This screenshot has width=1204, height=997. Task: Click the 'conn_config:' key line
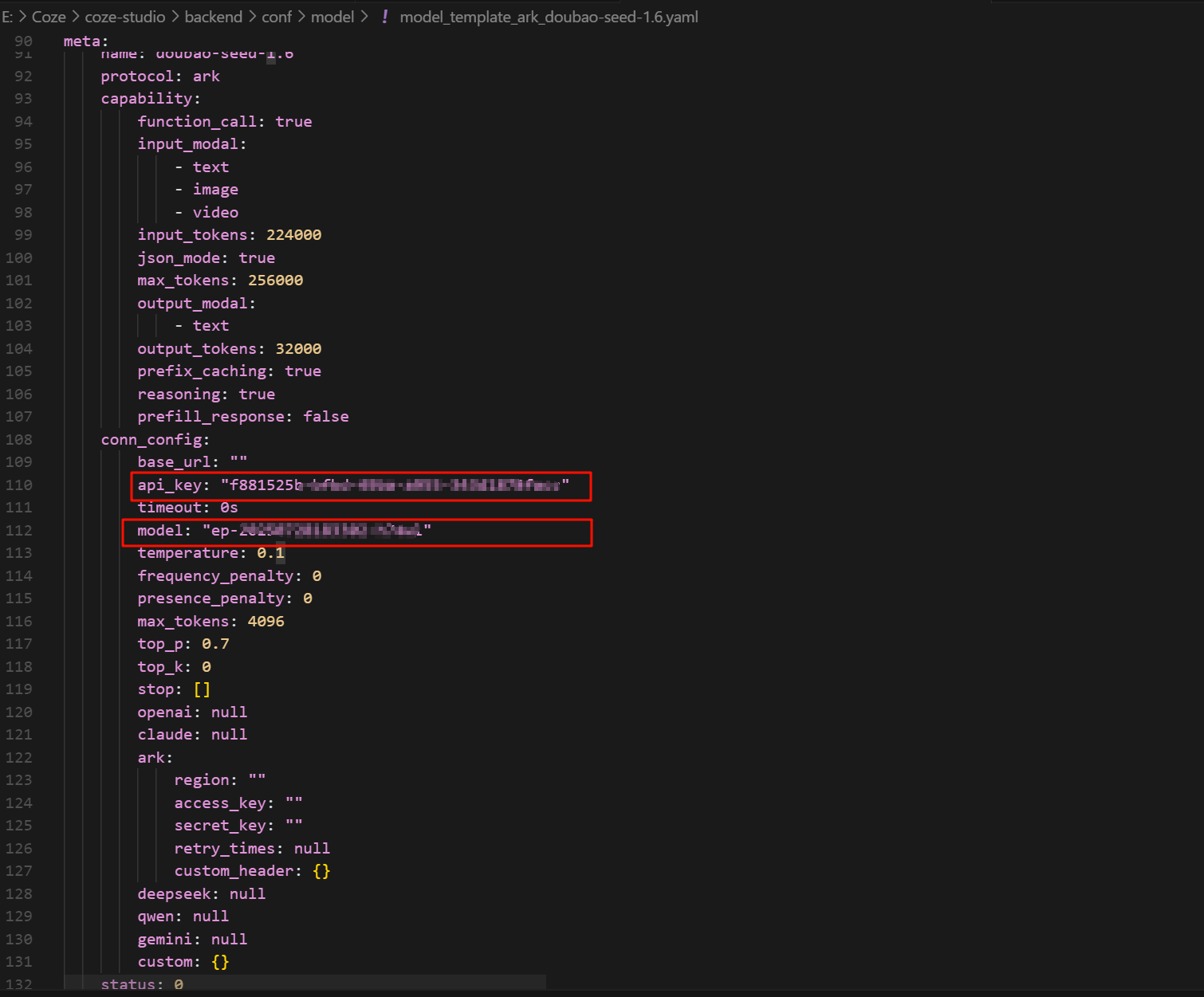(155, 440)
